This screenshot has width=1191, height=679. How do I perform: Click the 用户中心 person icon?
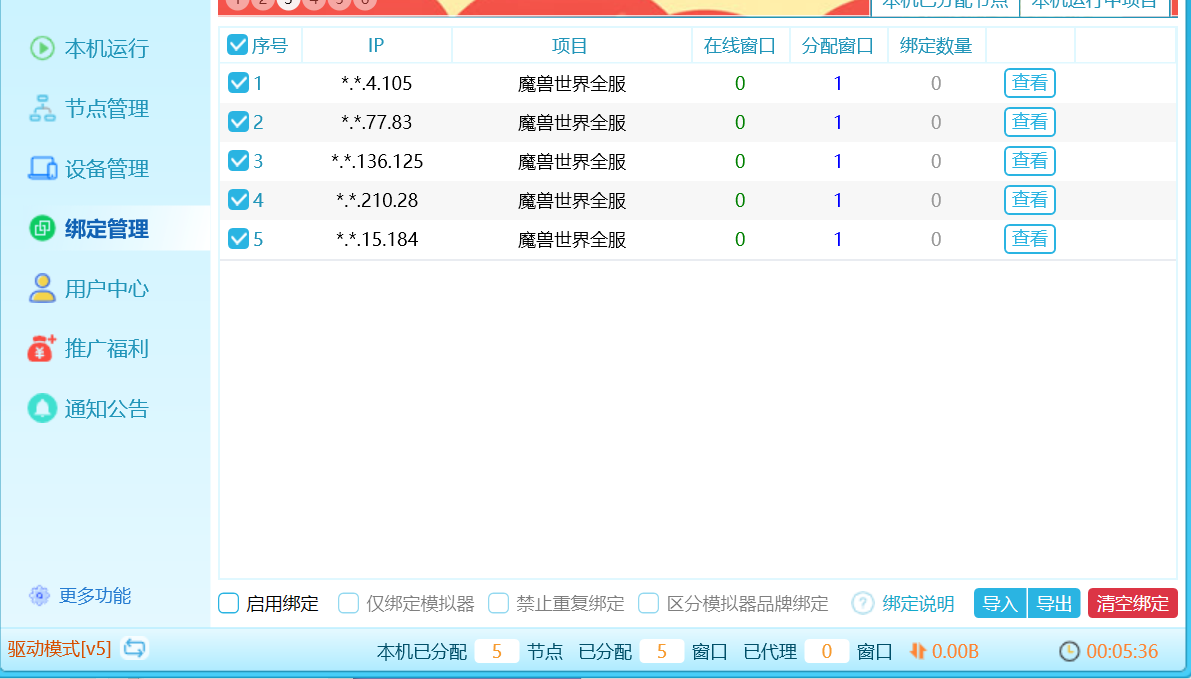(42, 289)
